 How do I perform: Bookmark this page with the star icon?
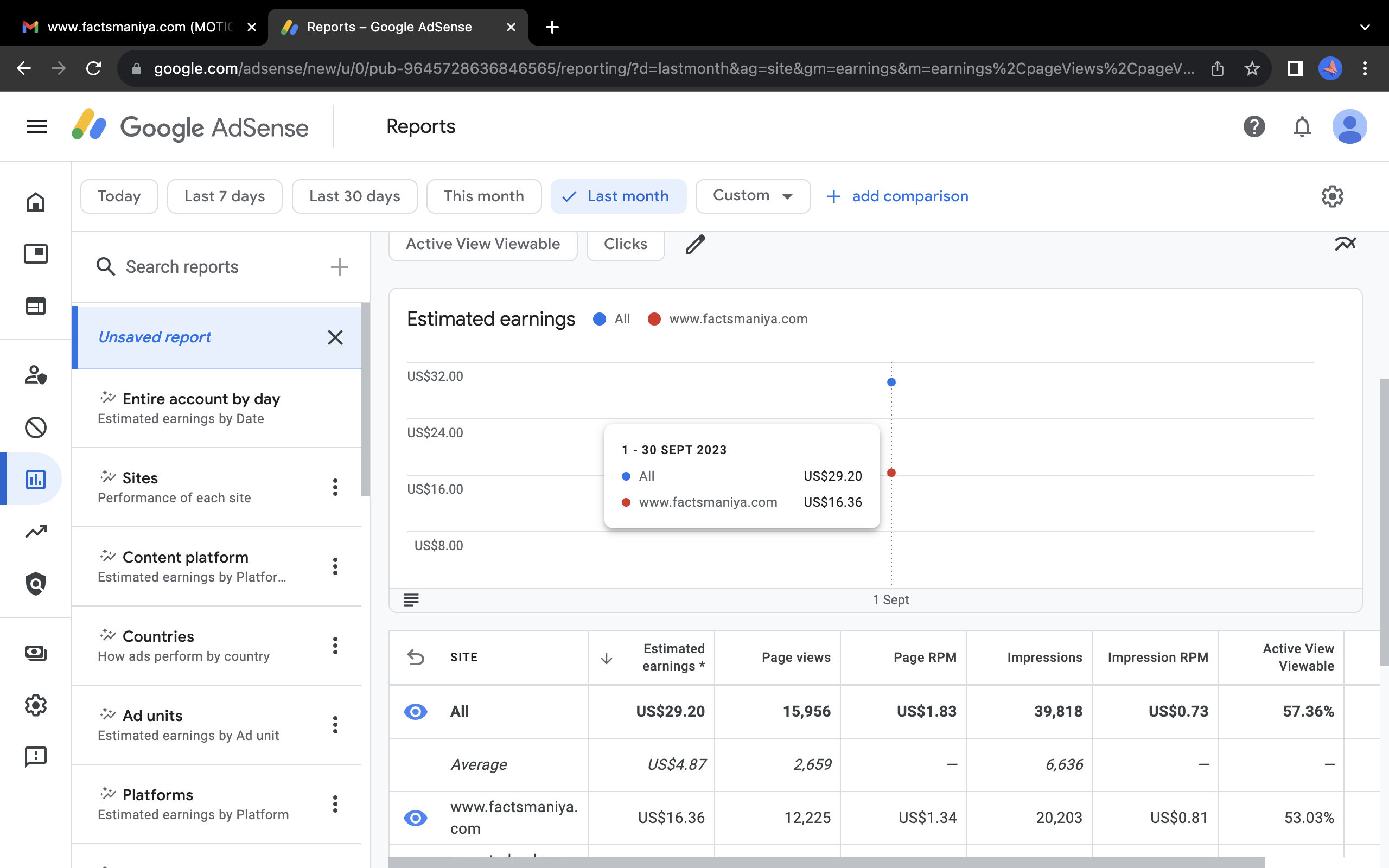coord(1252,69)
